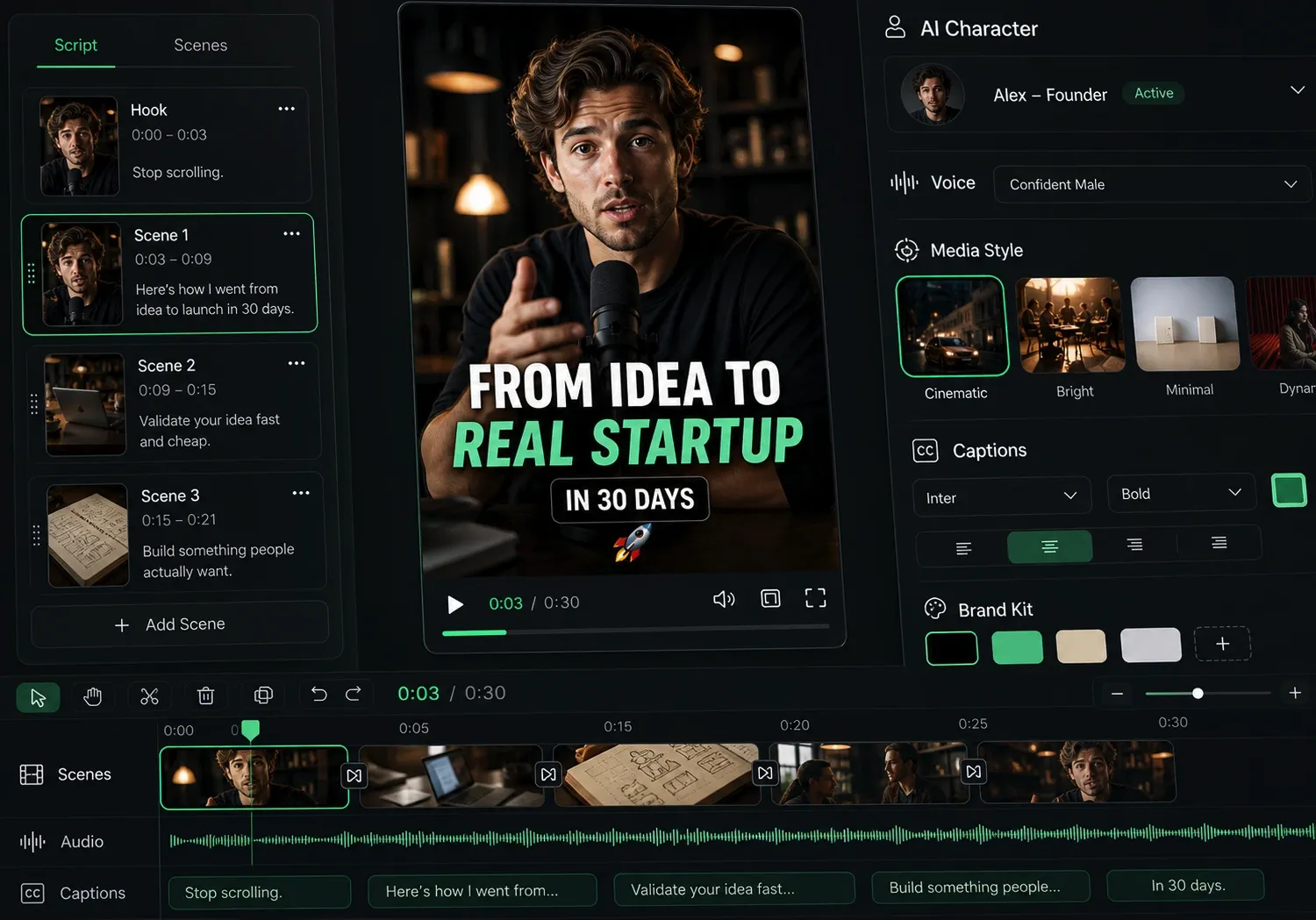Select the light gray brand kit swatch
This screenshot has width=1316, height=920.
[x=1151, y=645]
